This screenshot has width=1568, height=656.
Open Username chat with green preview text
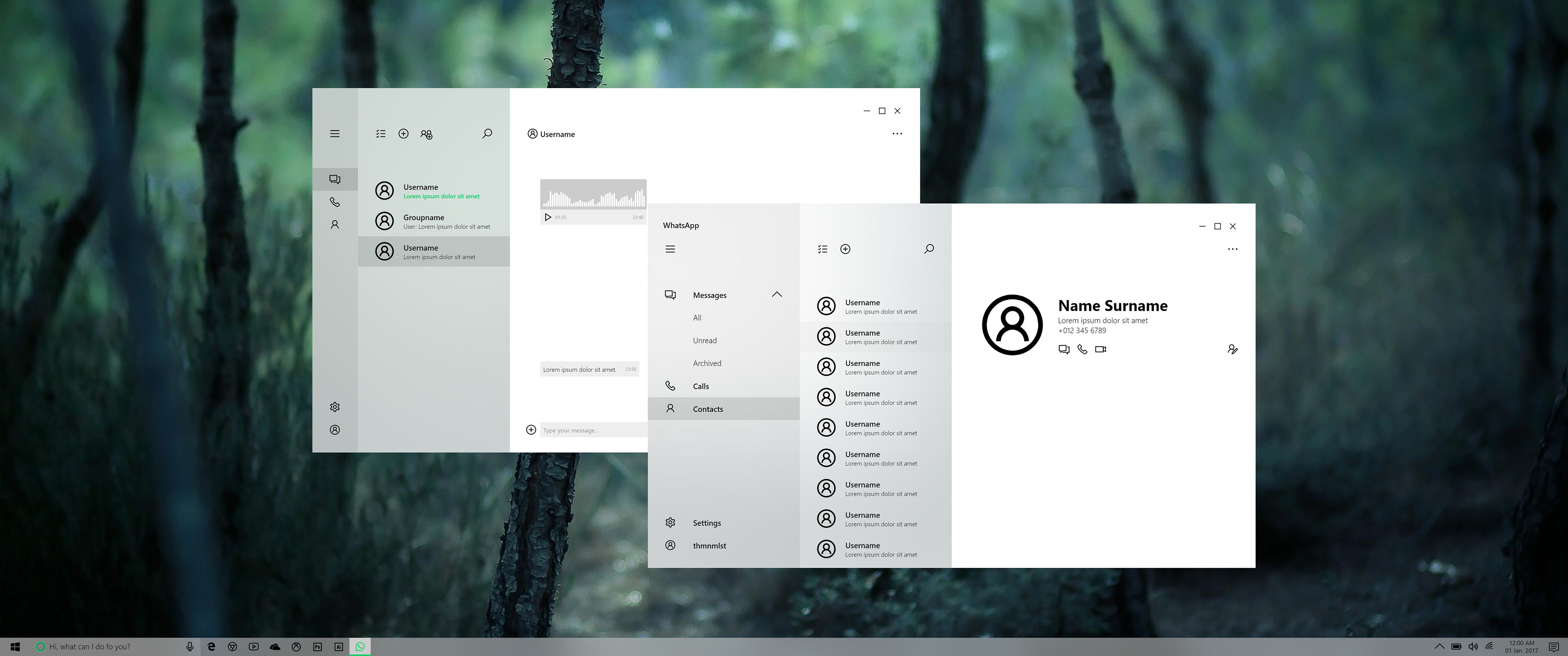pos(434,191)
